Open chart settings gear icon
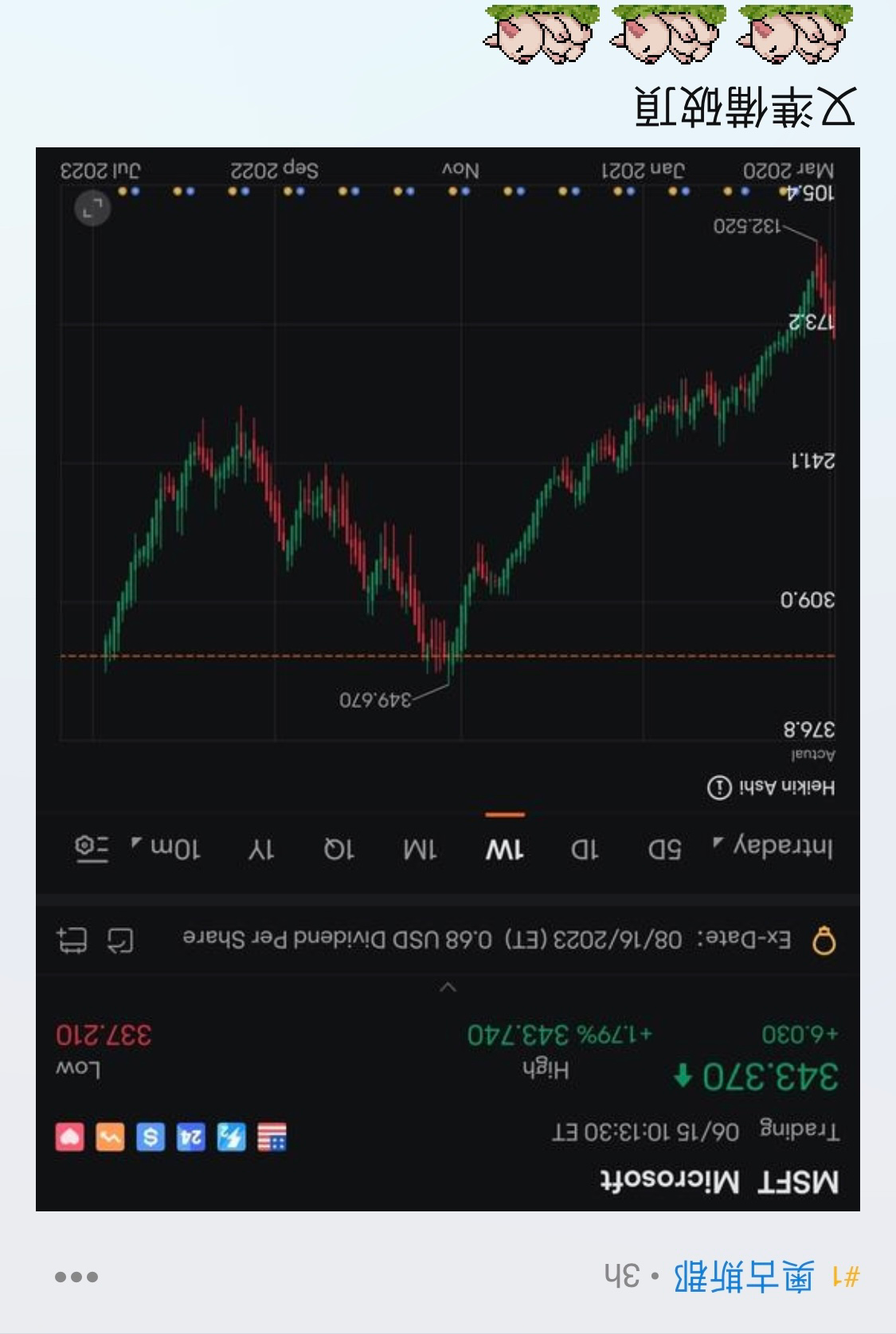Screen dimensions: 896x1334 tap(92, 848)
